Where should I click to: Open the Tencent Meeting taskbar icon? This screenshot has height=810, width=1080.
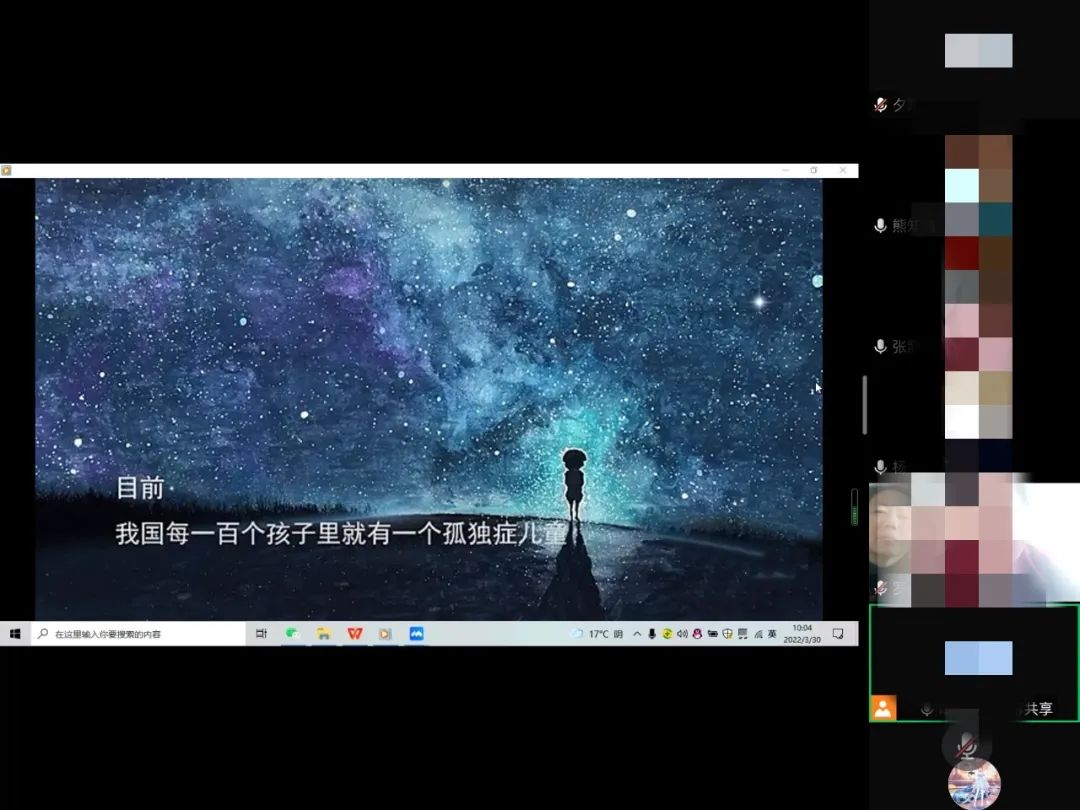417,634
